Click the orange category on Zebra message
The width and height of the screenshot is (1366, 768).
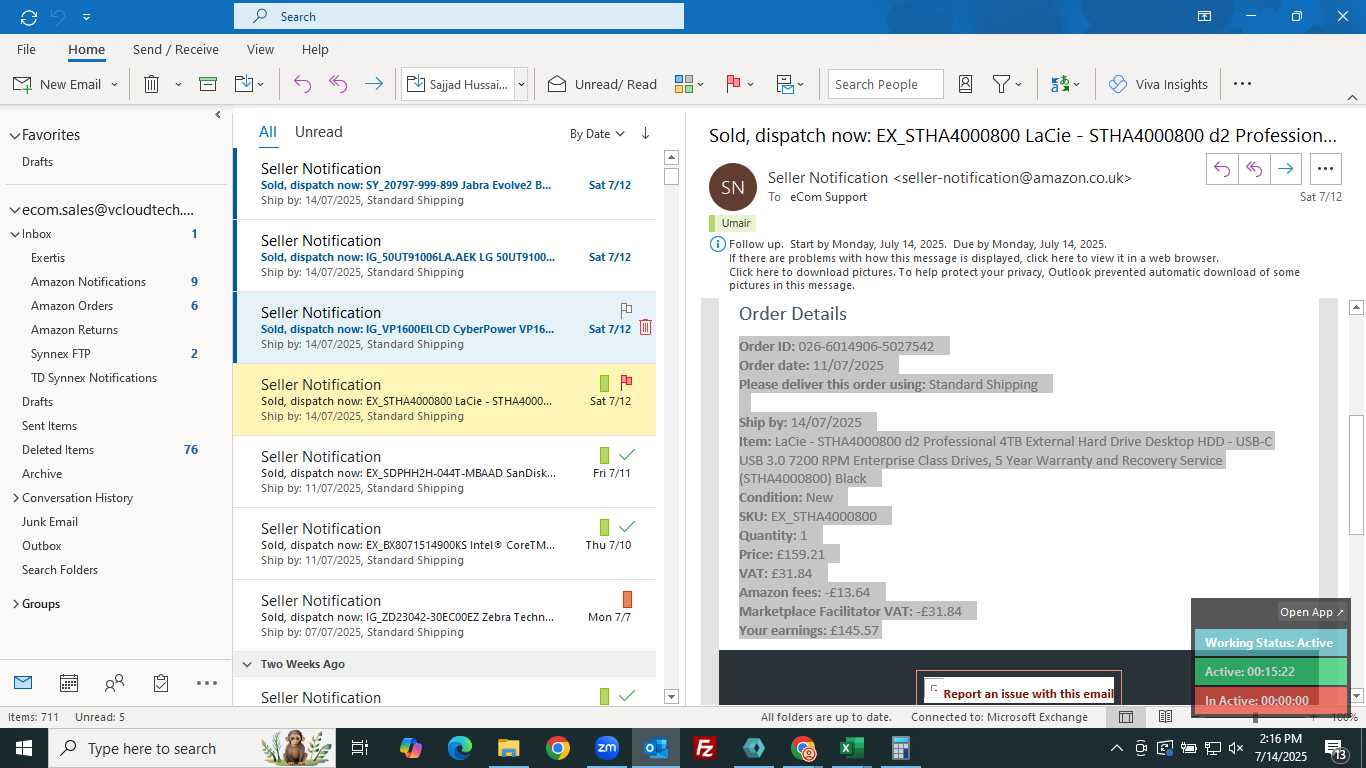click(x=627, y=599)
